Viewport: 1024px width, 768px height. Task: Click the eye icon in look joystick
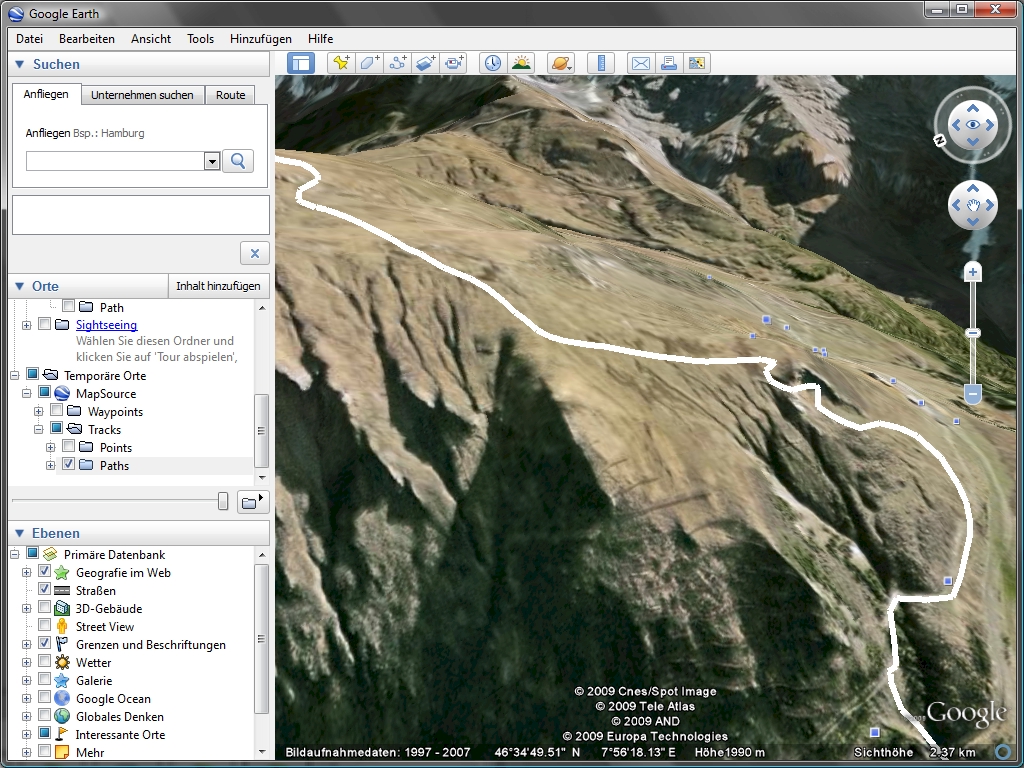(973, 125)
